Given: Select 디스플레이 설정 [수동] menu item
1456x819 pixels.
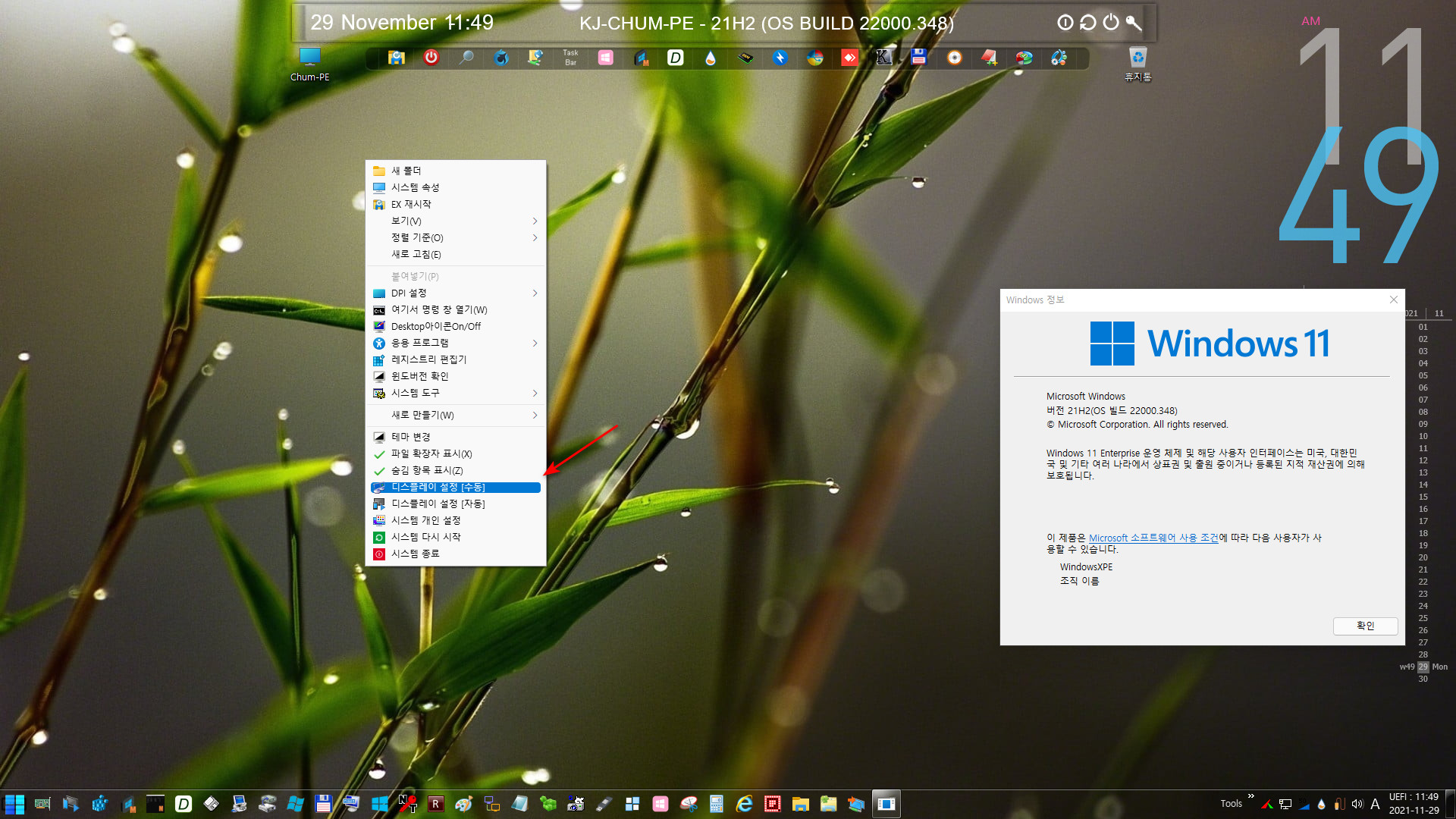Looking at the screenshot, I should point(455,487).
